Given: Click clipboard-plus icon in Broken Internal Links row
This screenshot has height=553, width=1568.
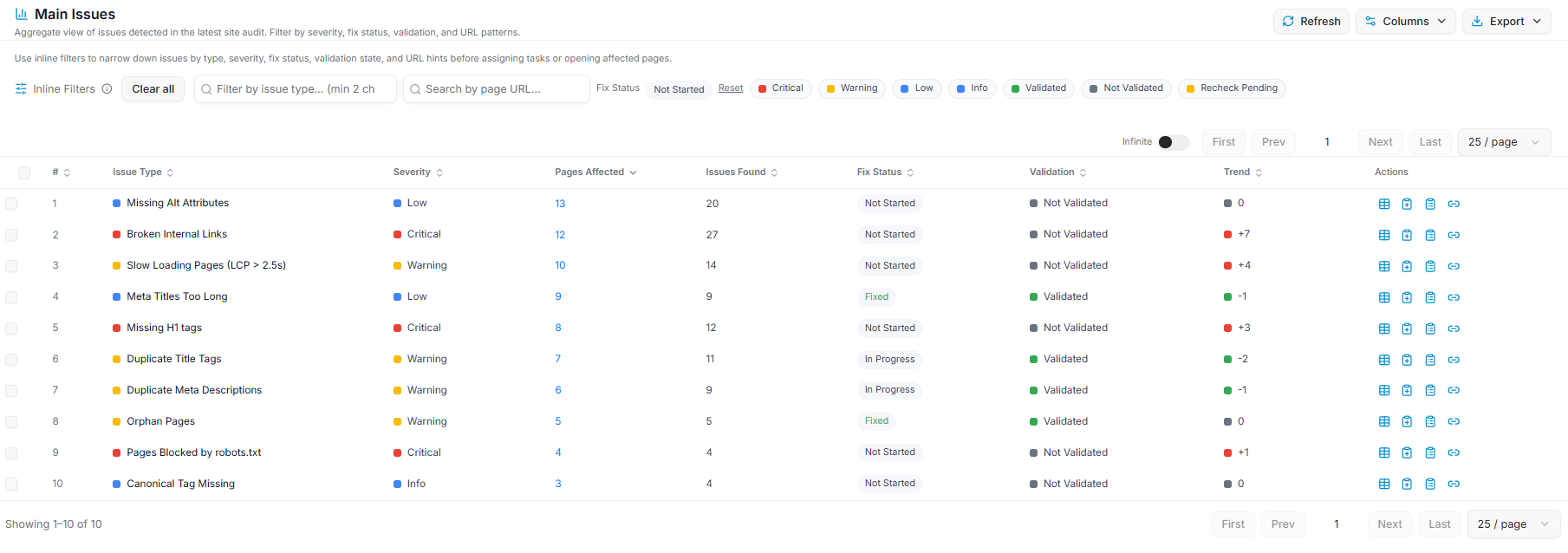Looking at the screenshot, I should [x=1407, y=235].
